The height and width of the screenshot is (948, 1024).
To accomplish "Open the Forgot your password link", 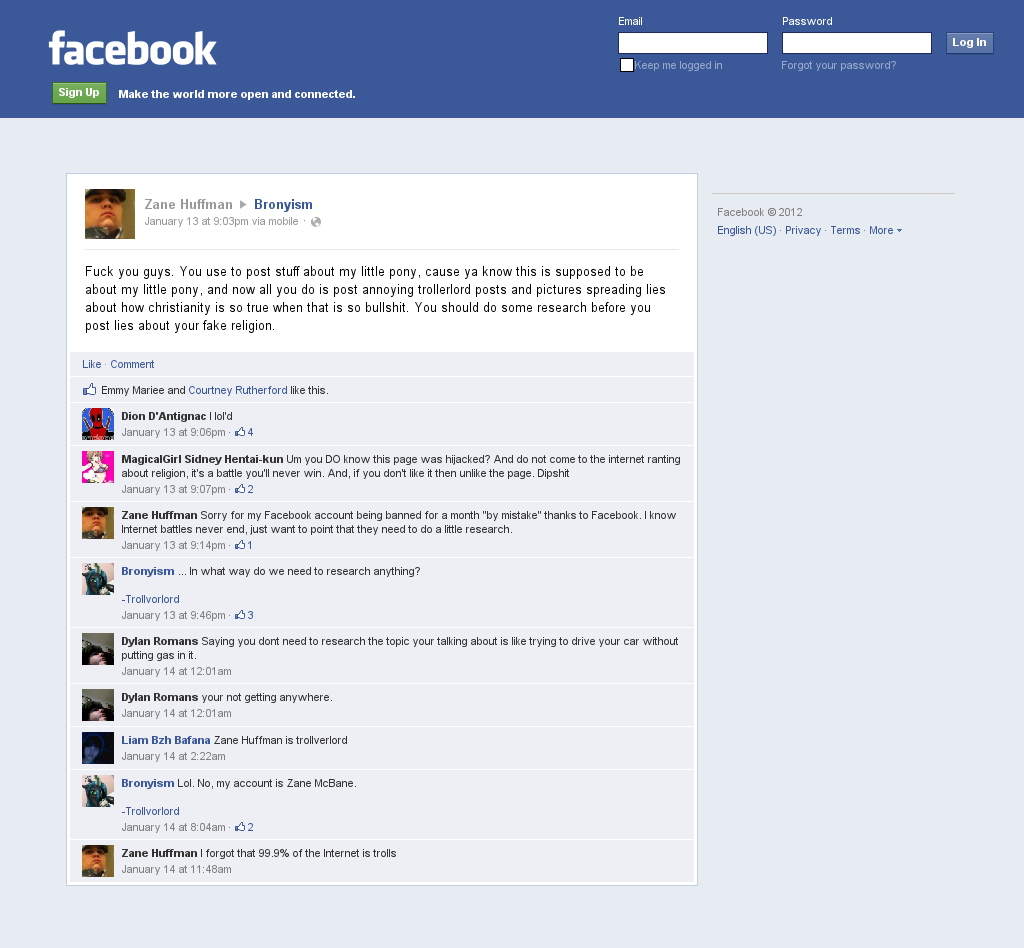I will click(x=839, y=65).
